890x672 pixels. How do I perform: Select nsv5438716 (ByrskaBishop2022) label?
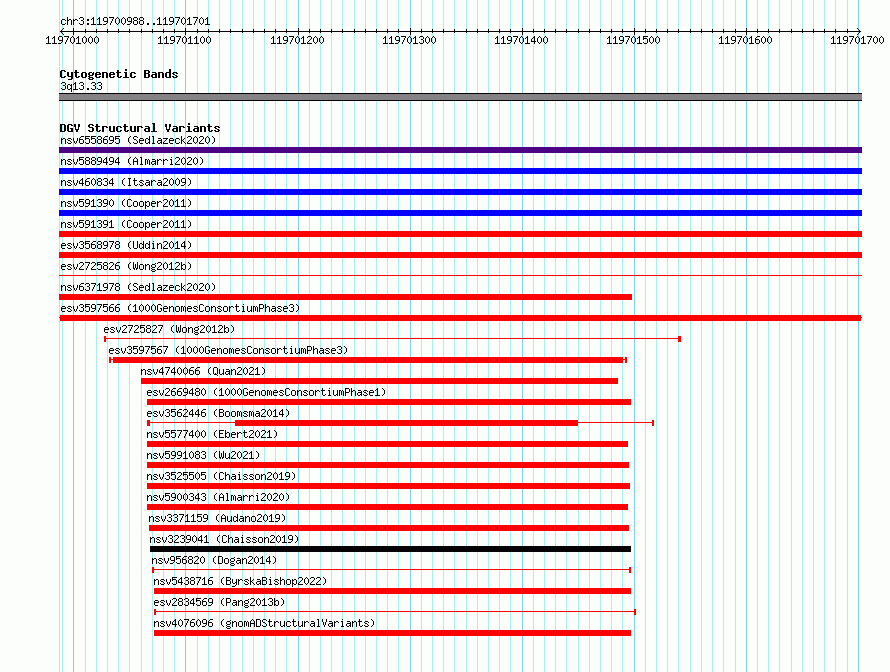click(240, 581)
